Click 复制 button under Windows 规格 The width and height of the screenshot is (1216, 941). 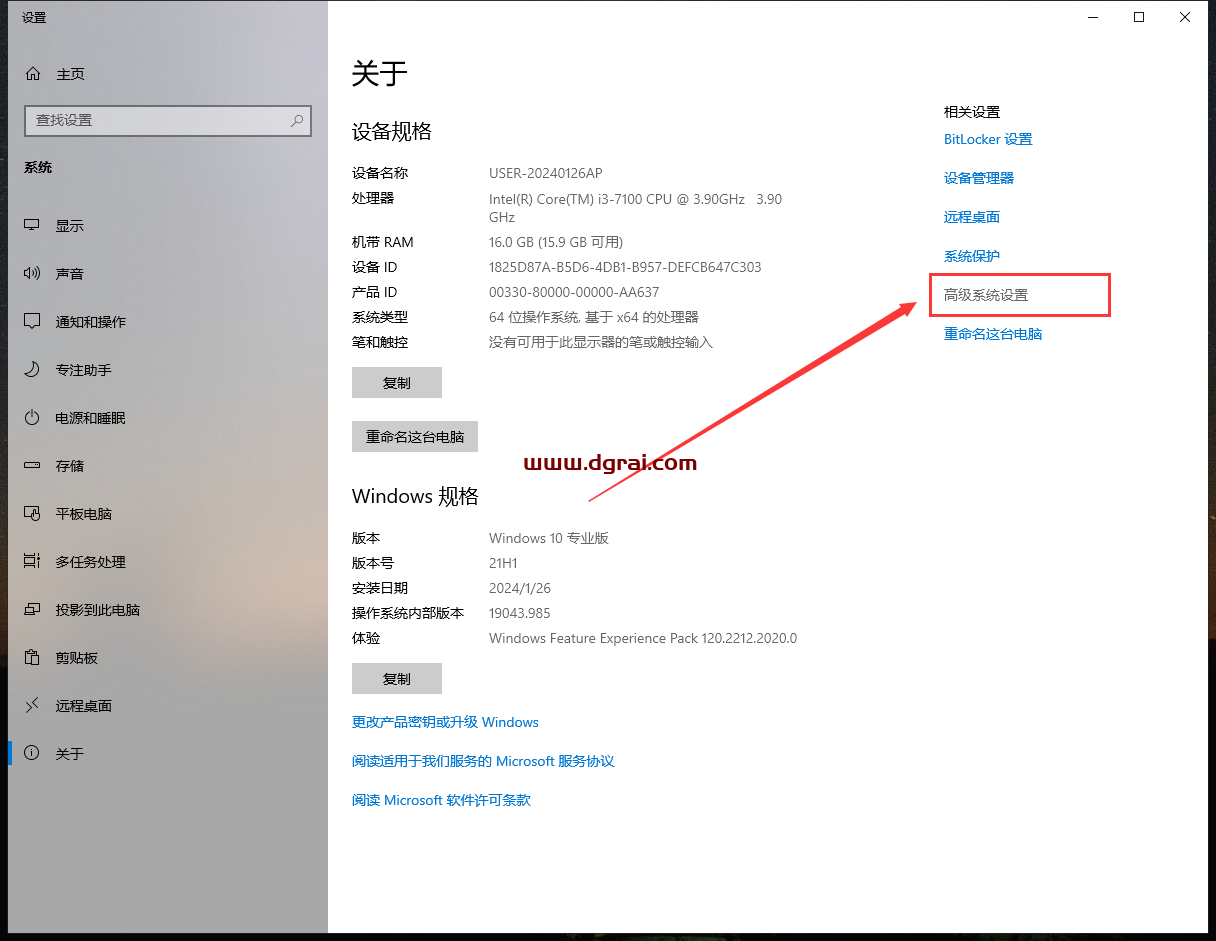(x=397, y=679)
